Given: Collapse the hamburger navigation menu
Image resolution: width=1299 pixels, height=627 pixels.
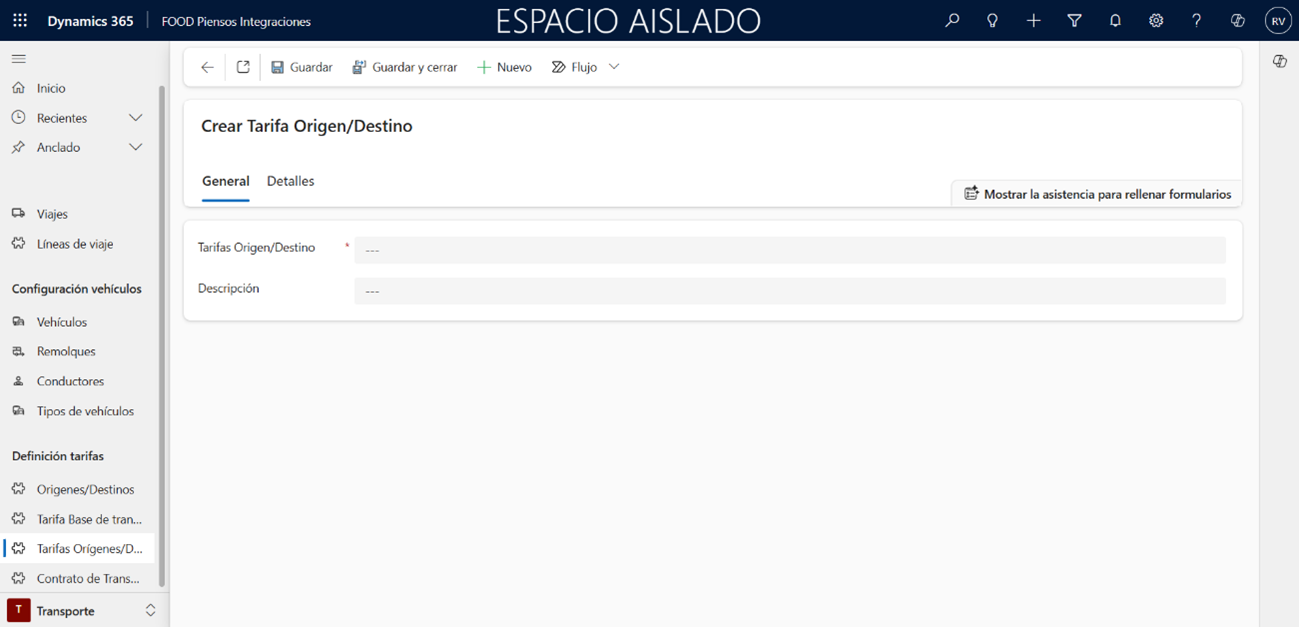Looking at the screenshot, I should pyautogui.click(x=19, y=59).
